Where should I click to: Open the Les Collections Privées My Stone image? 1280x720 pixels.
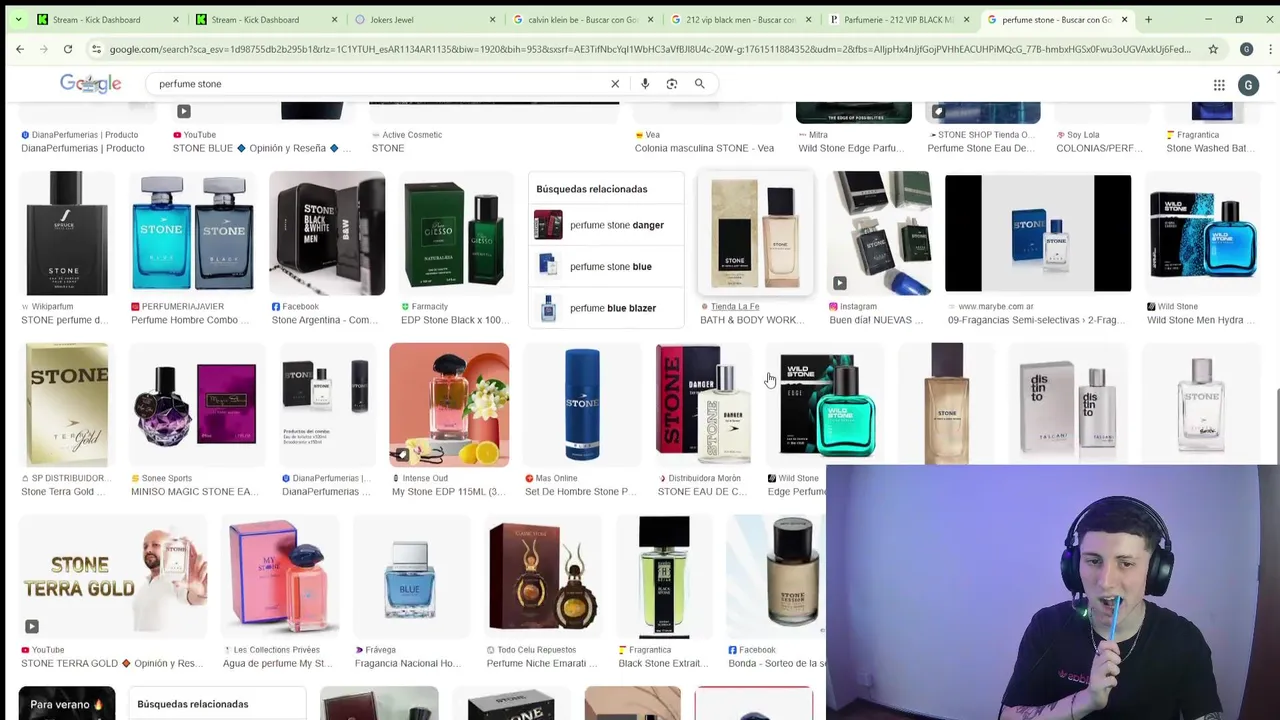280,577
